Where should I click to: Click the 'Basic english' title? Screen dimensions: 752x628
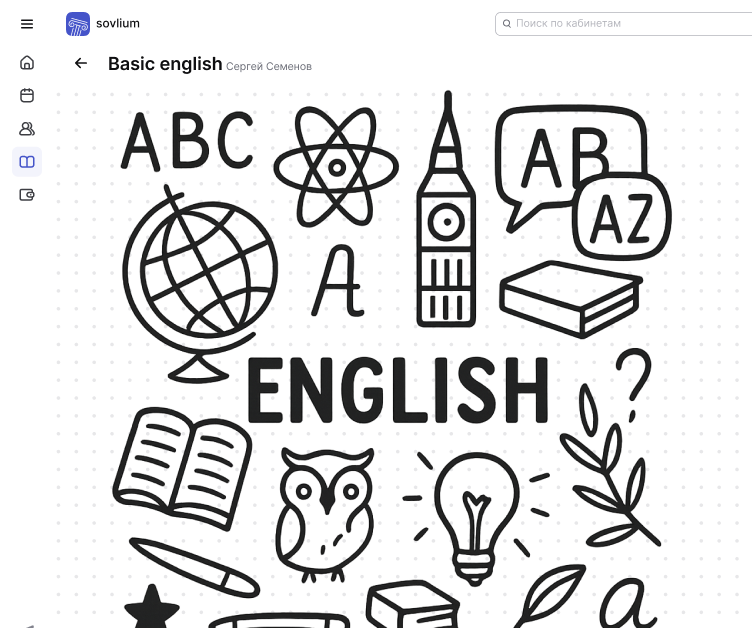coord(165,64)
